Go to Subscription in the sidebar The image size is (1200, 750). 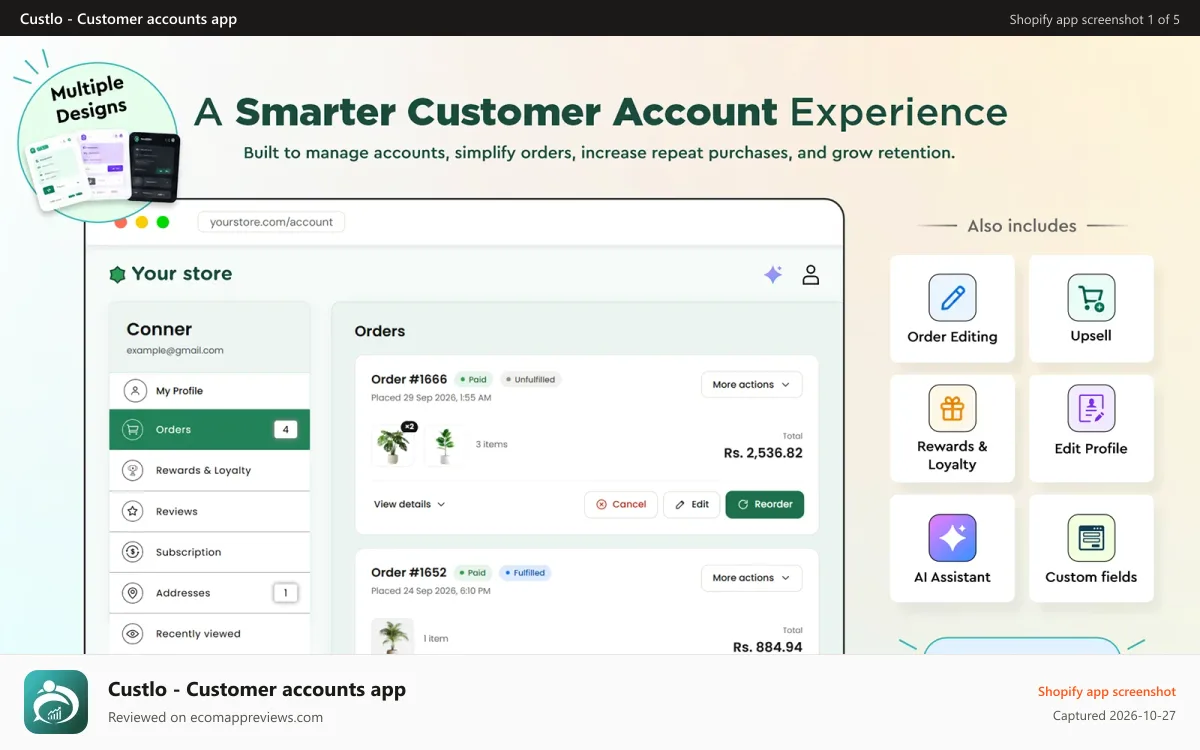tap(209, 552)
